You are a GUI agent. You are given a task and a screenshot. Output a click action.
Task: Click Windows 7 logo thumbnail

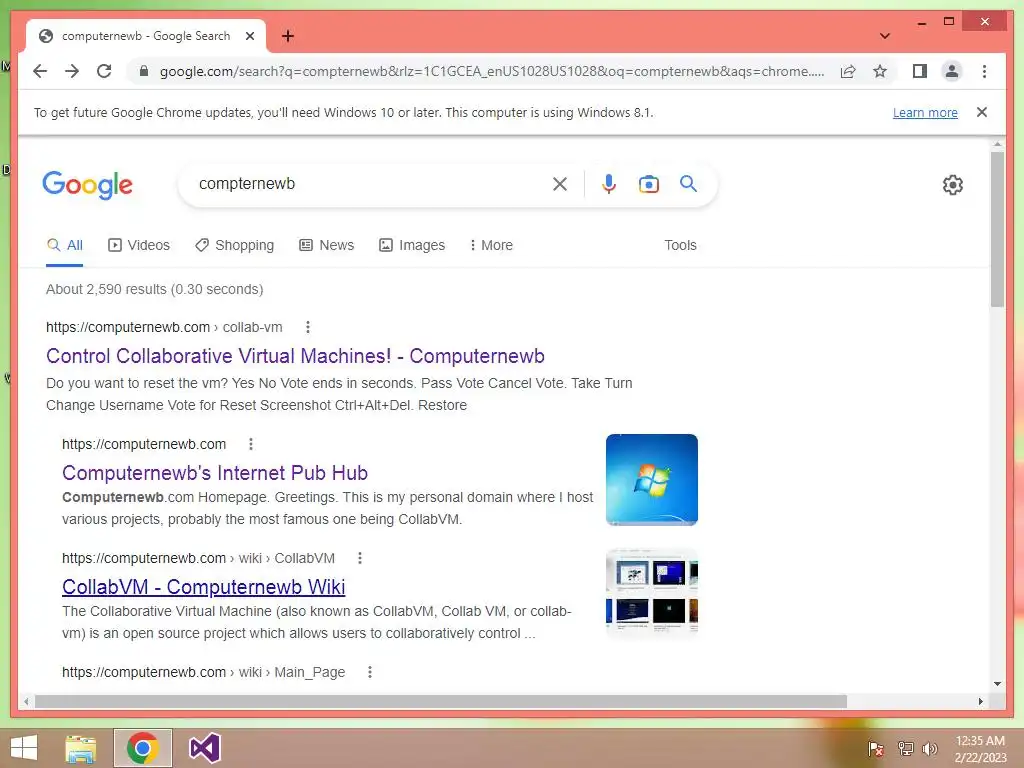tap(652, 480)
